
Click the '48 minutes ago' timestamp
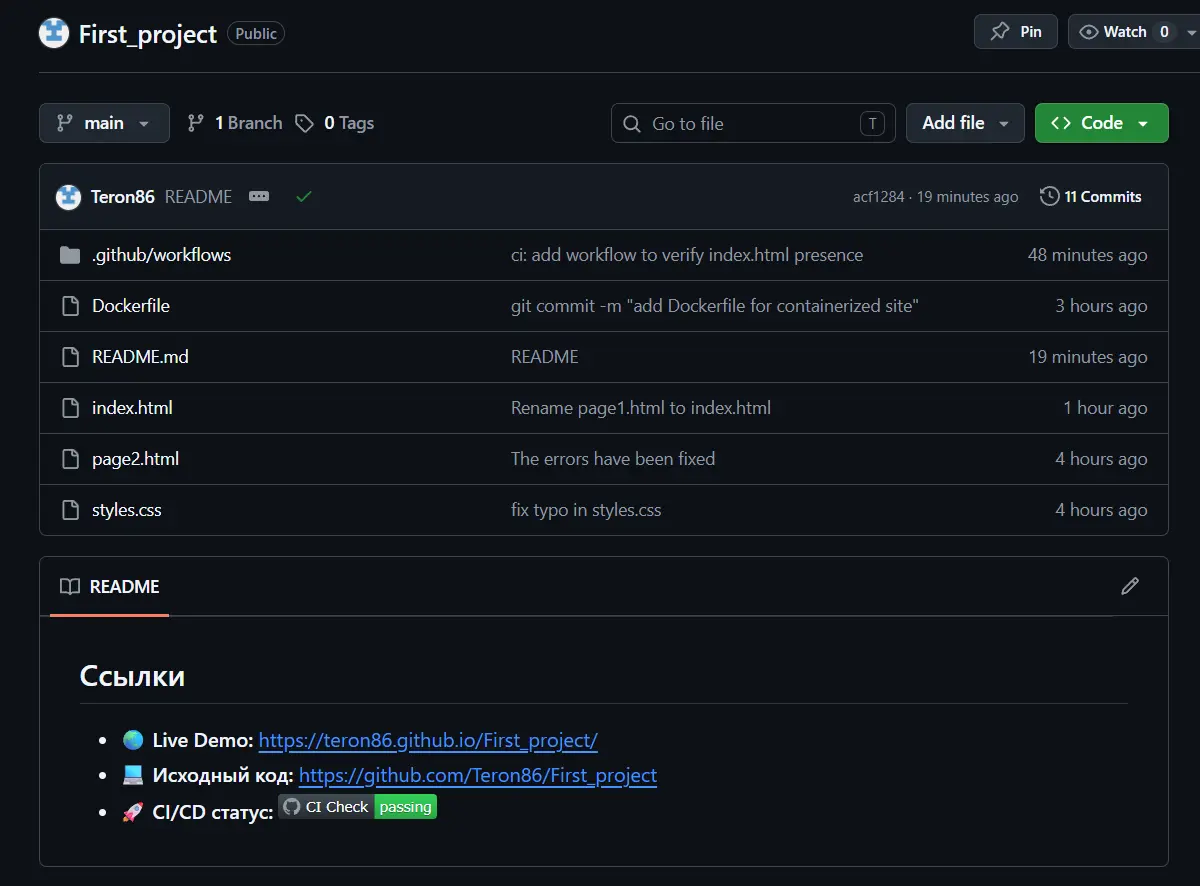[x=1087, y=255]
